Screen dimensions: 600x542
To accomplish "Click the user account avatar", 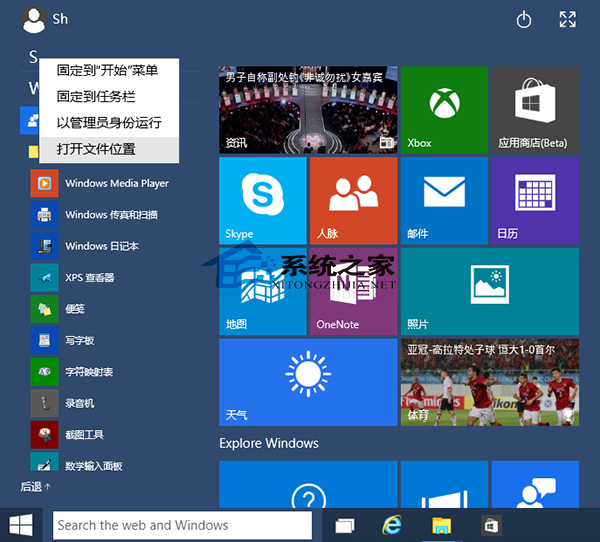I will click(x=34, y=20).
